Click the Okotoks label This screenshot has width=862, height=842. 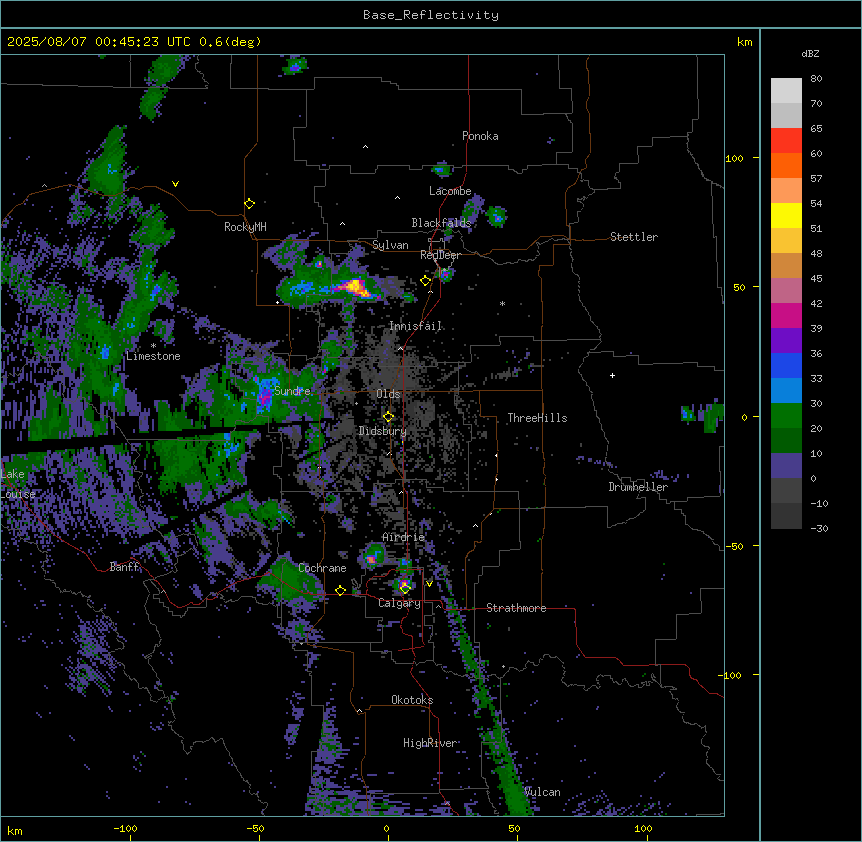click(412, 700)
